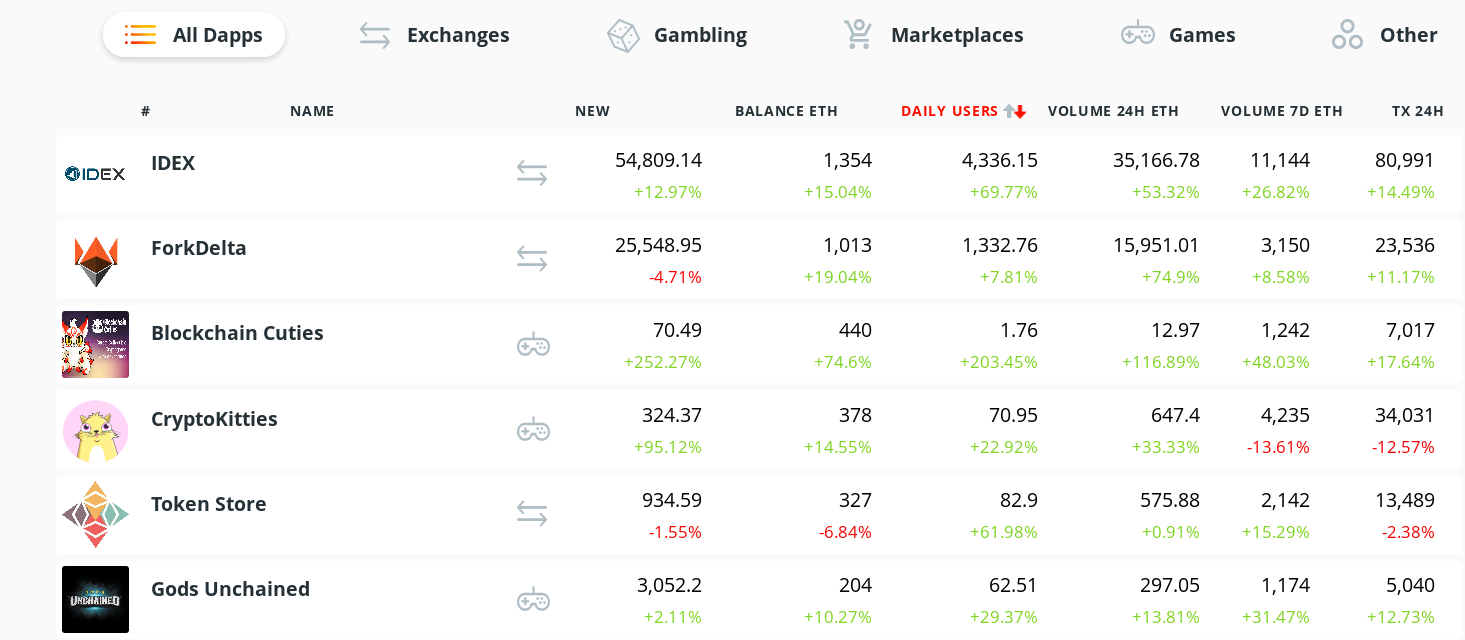Click gamepad icon in Gods Unchained row
Image resolution: width=1465 pixels, height=640 pixels.
[533, 600]
